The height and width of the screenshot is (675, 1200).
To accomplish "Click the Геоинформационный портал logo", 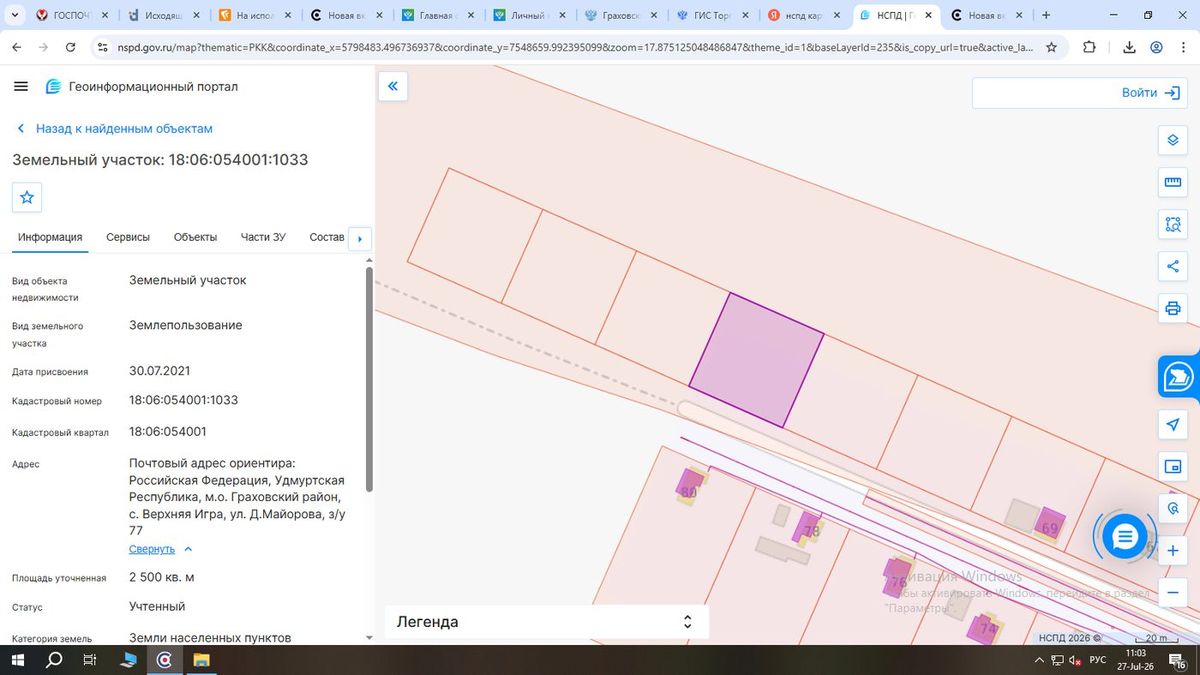I will click(142, 87).
